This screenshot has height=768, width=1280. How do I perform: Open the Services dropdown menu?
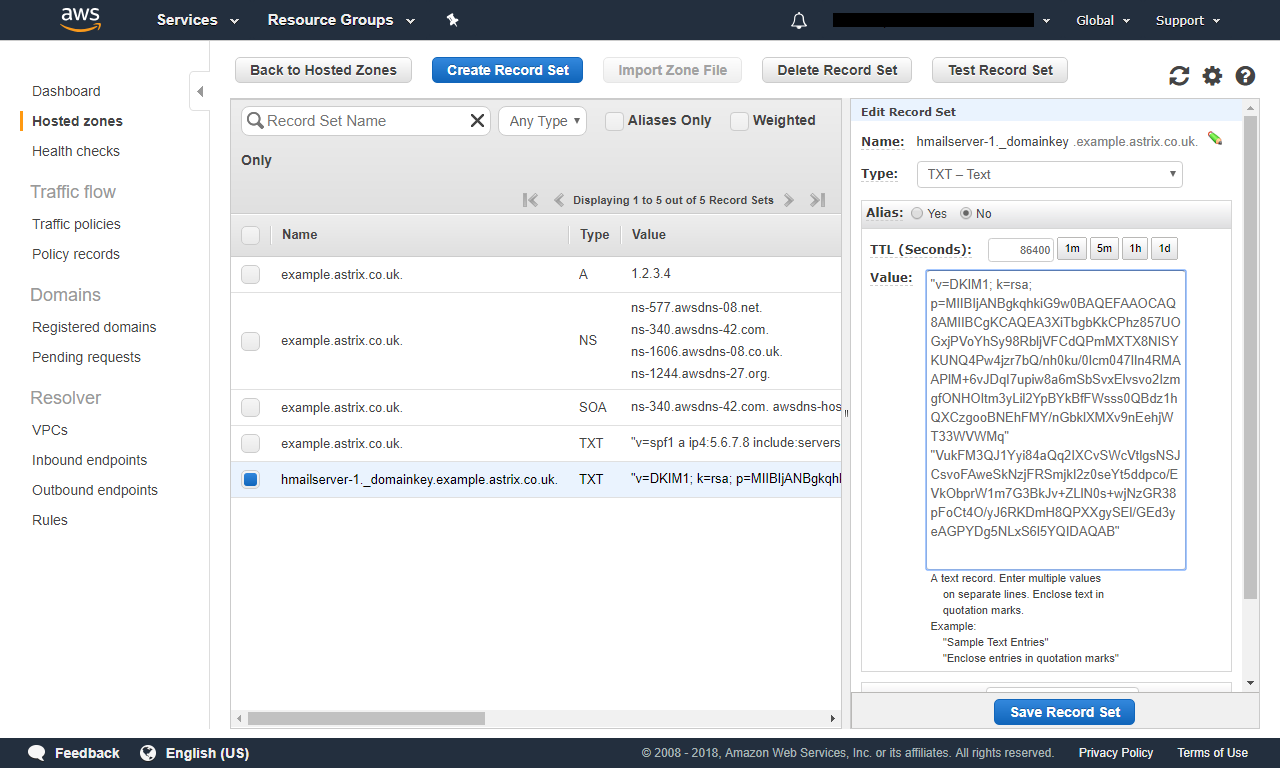pos(198,20)
